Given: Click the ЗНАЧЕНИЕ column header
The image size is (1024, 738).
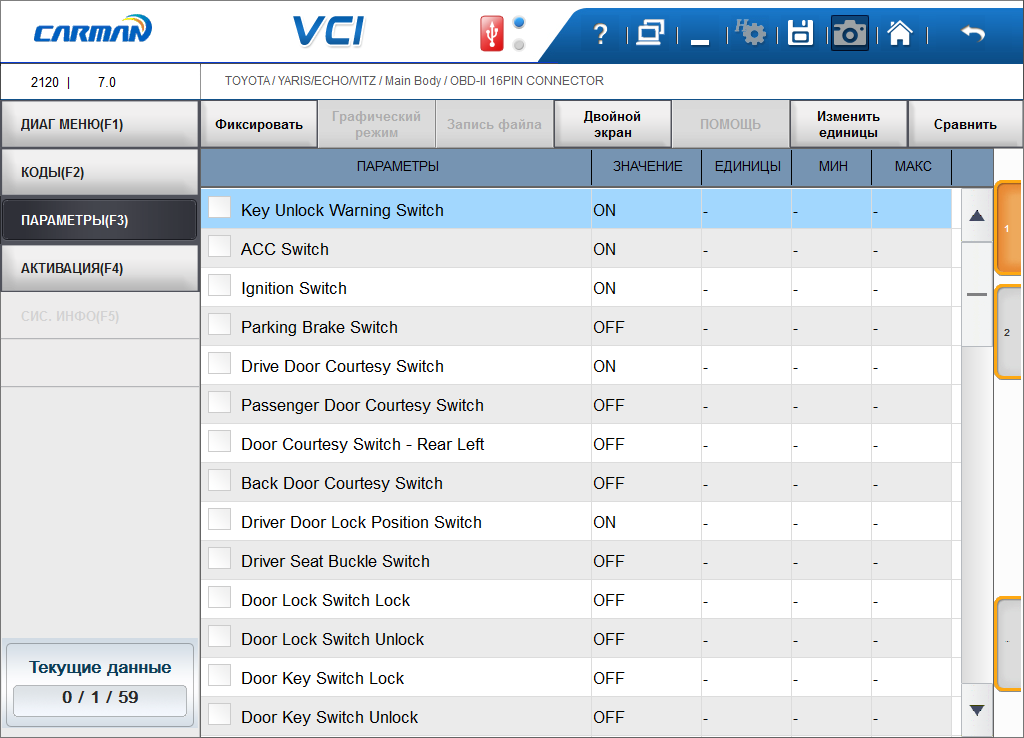Looking at the screenshot, I should (x=647, y=167).
